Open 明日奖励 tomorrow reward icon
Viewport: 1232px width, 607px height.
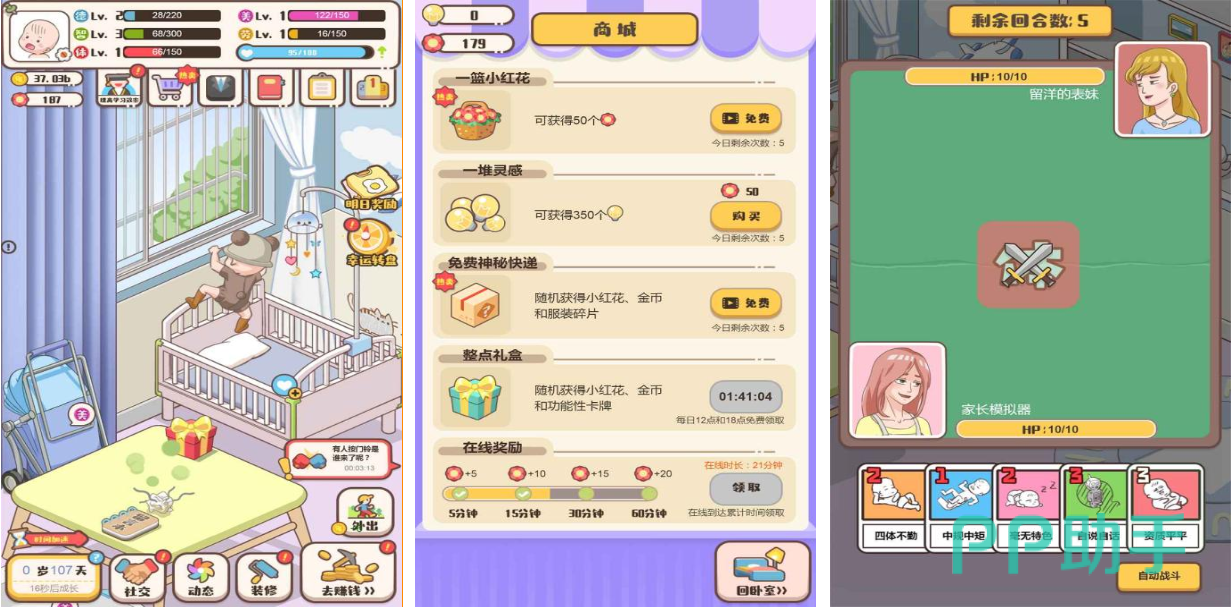coord(371,190)
